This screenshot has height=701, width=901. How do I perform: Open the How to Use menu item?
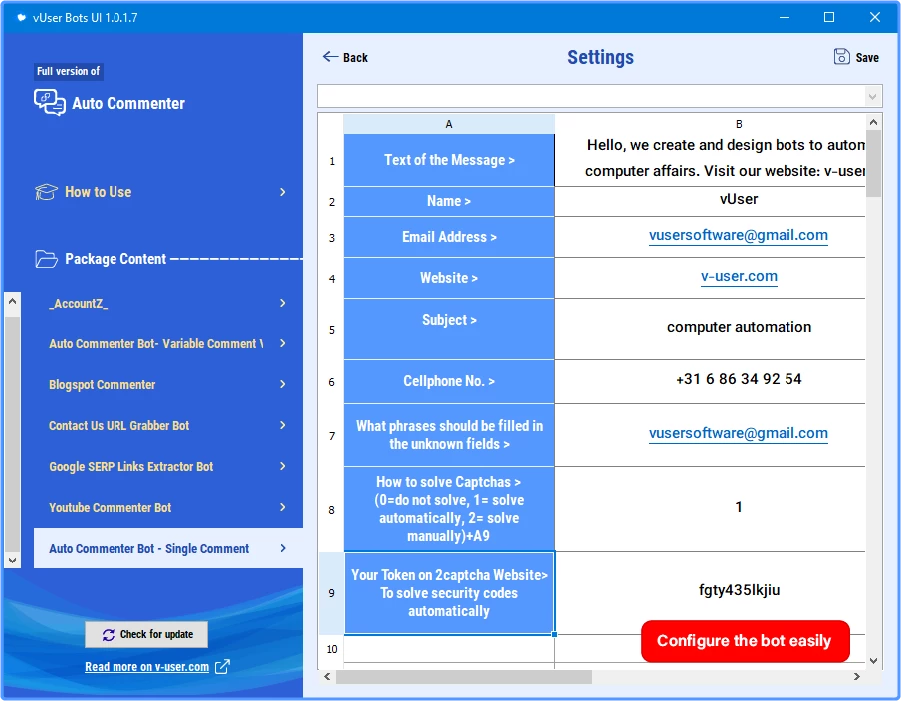(161, 192)
